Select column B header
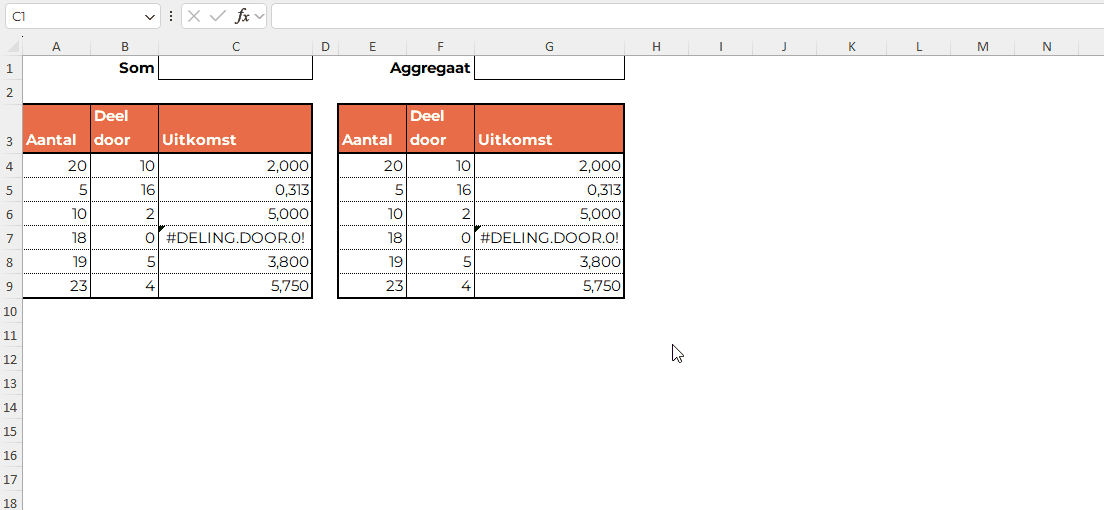This screenshot has height=510, width=1104. click(x=125, y=46)
